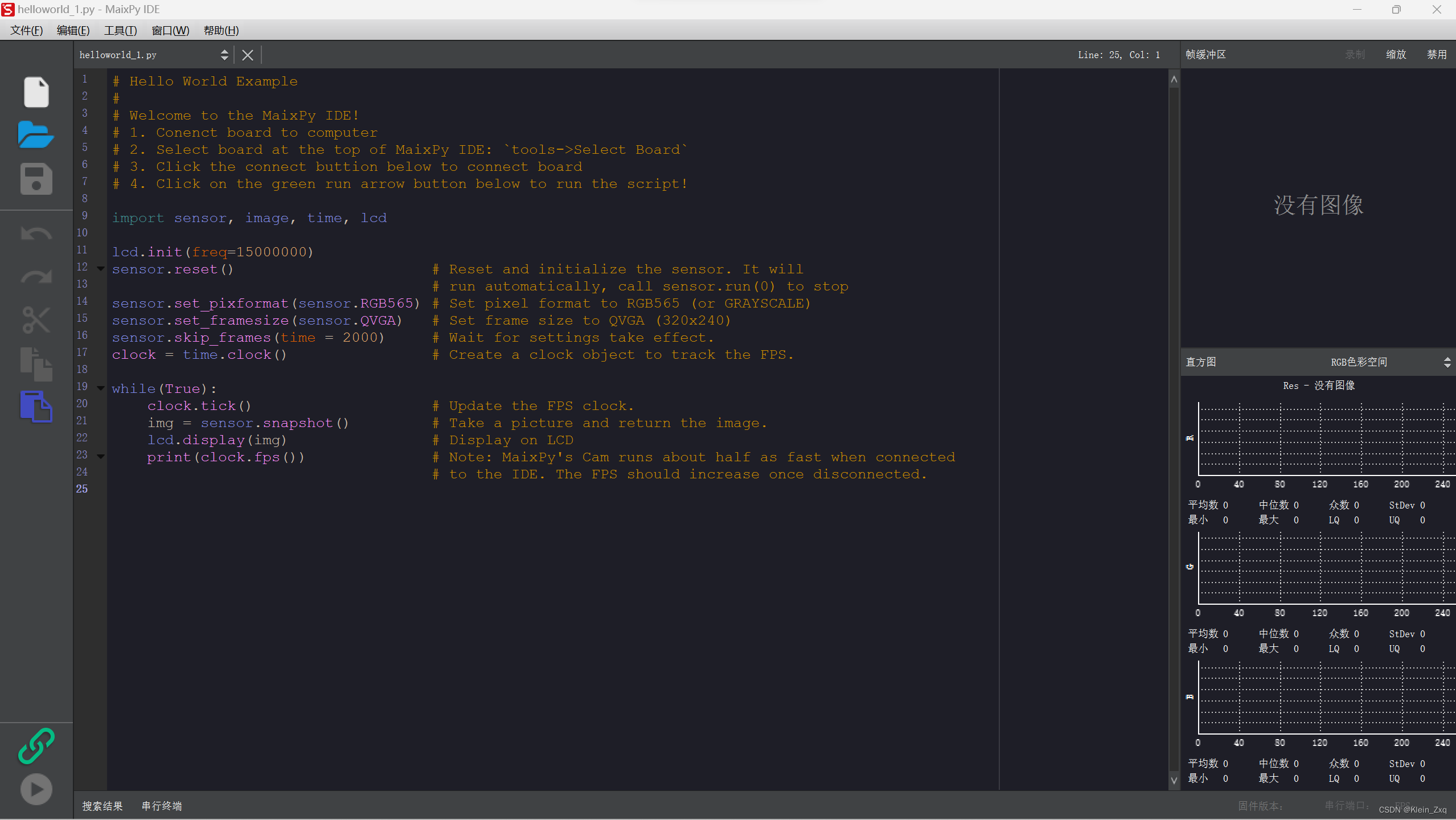Open the helloworld_1.py file selector dropdown
Screen dimensions: 1456x820
pos(224,55)
